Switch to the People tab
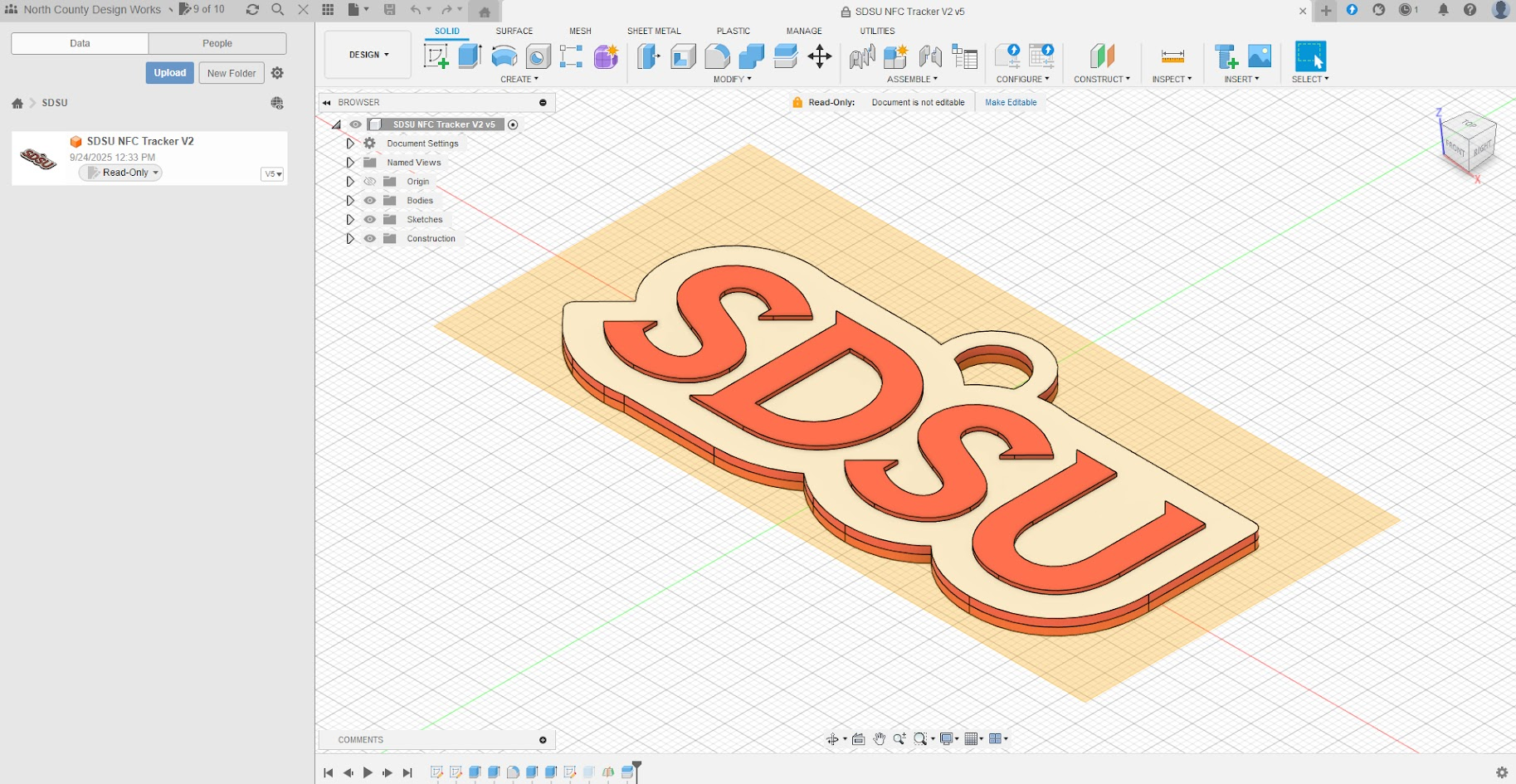This screenshot has width=1516, height=784. click(217, 43)
